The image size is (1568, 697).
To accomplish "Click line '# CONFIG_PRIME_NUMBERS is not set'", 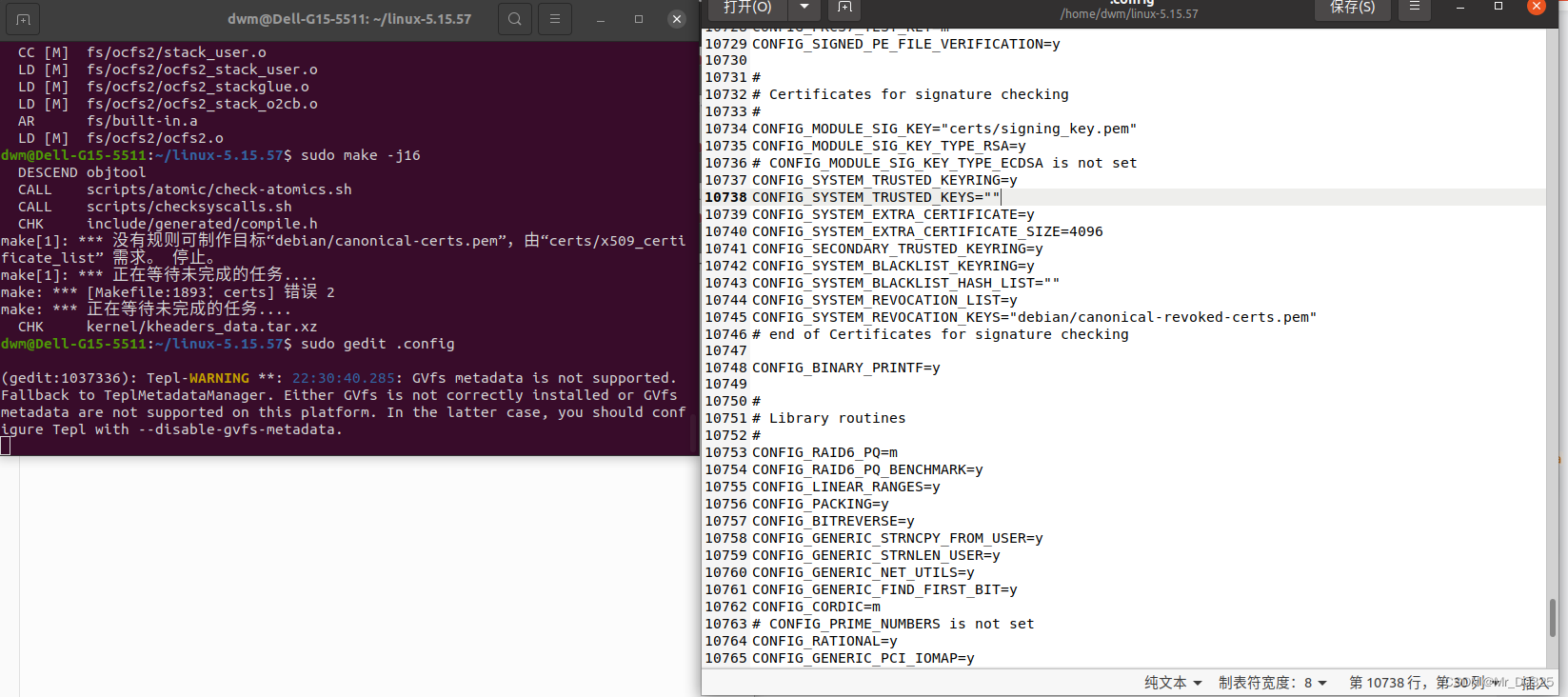I will pyautogui.click(x=893, y=624).
